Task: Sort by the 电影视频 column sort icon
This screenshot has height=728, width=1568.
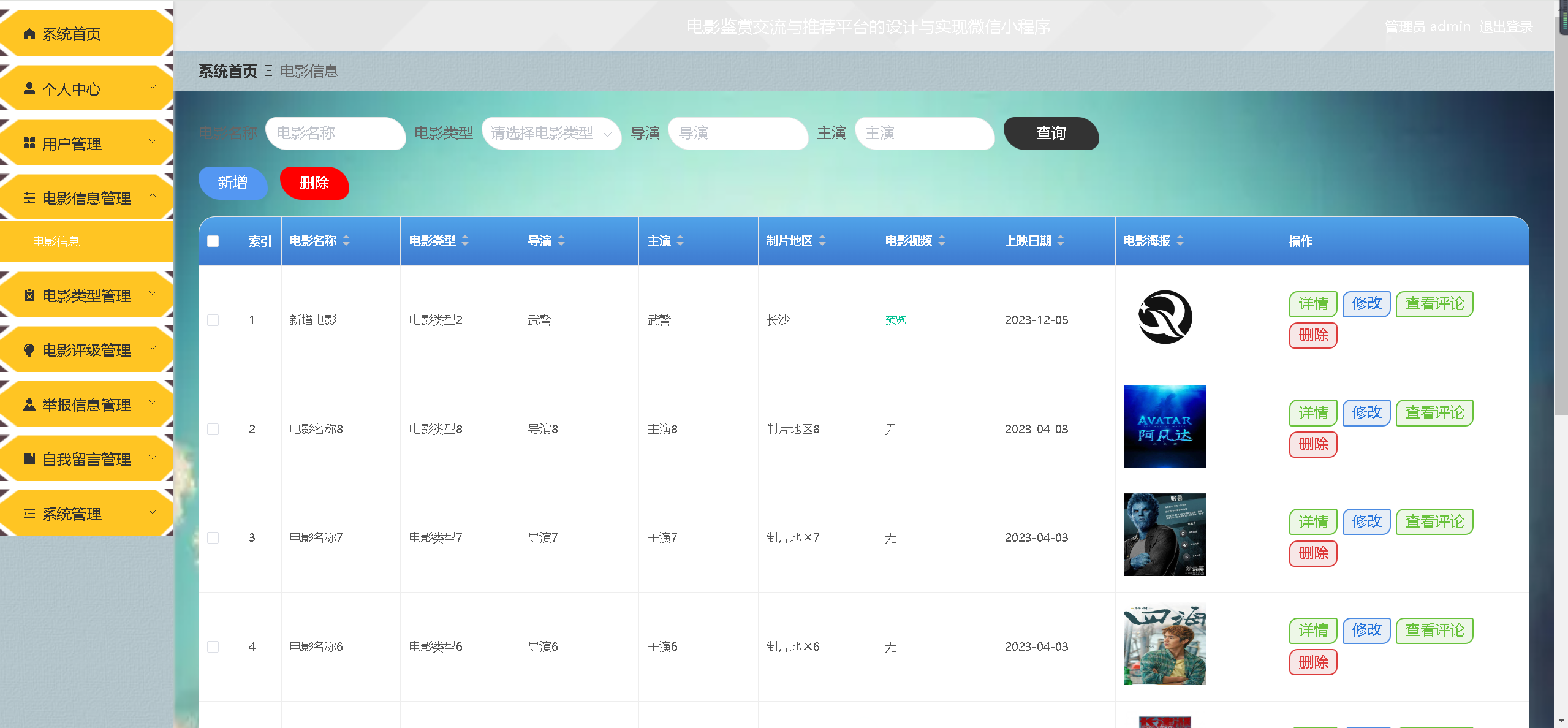Action: point(942,241)
